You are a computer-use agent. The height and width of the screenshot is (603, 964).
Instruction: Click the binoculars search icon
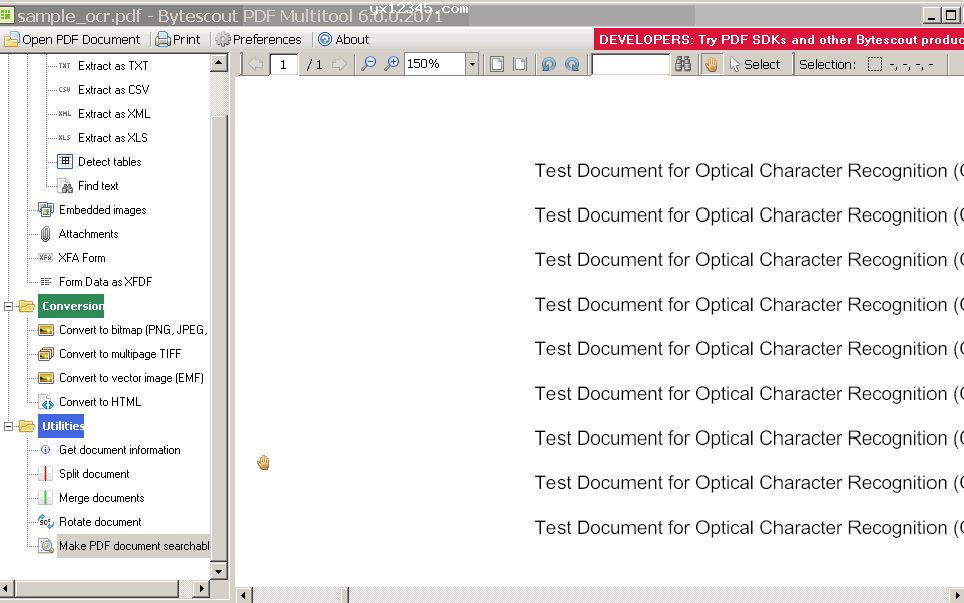(x=683, y=64)
